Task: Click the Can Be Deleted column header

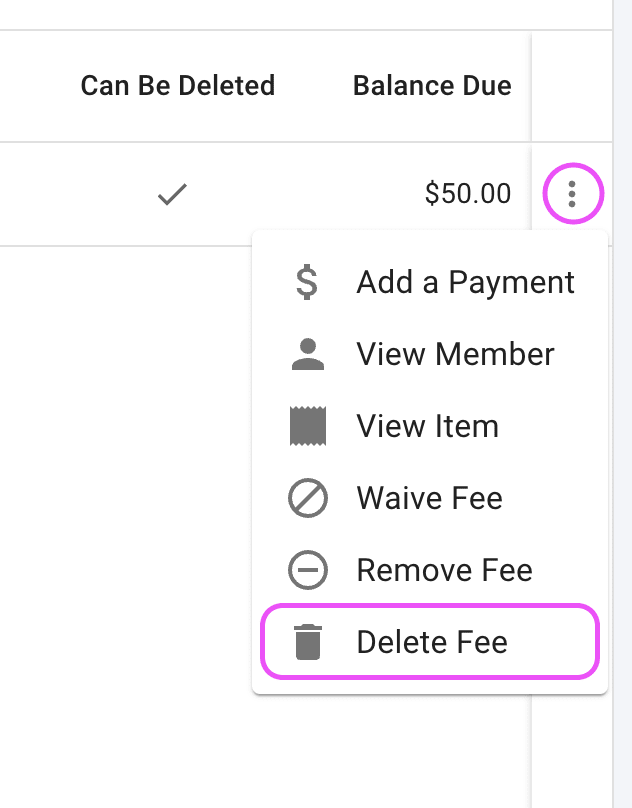Action: click(x=177, y=86)
